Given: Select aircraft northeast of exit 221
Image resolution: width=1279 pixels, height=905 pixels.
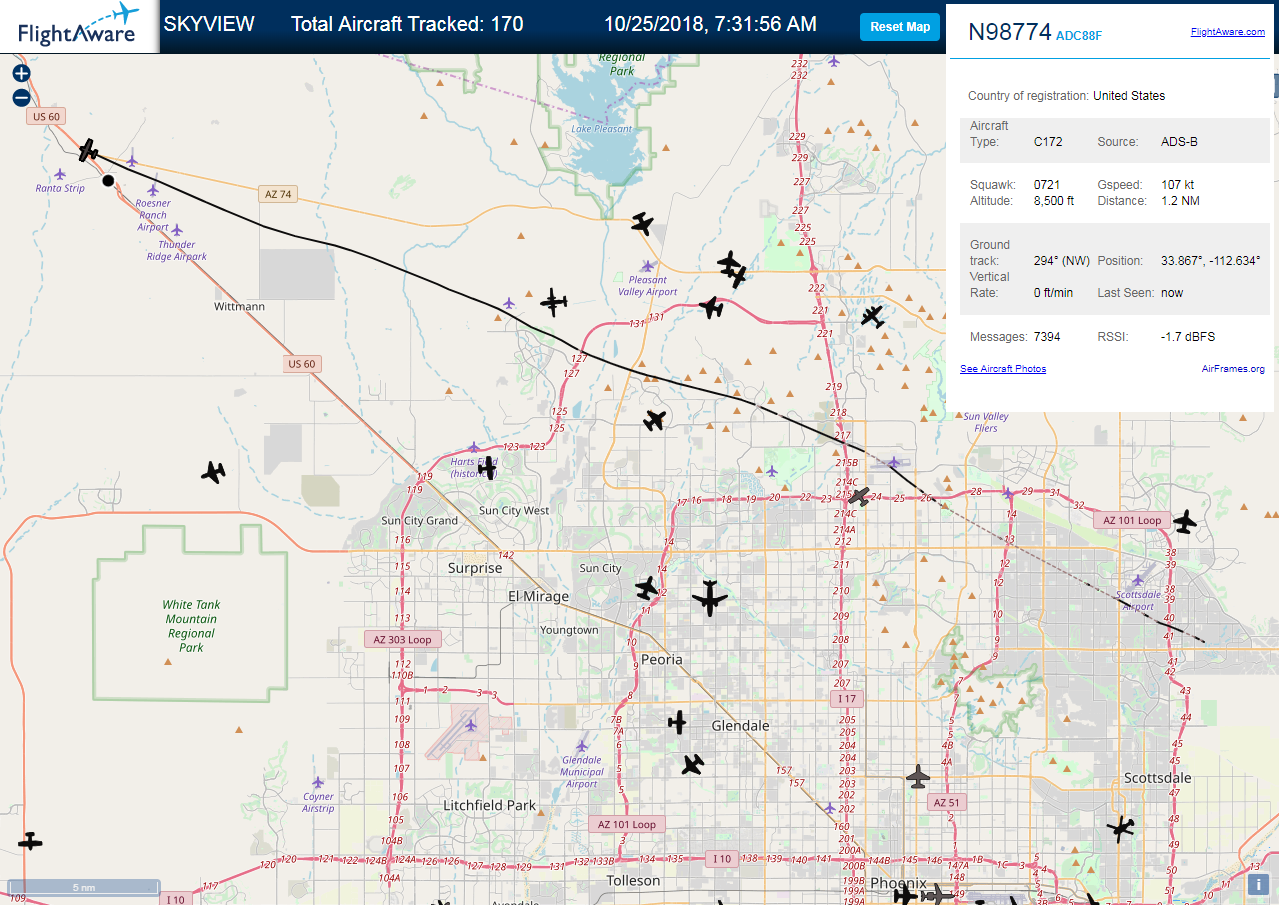Looking at the screenshot, I should click(873, 317).
